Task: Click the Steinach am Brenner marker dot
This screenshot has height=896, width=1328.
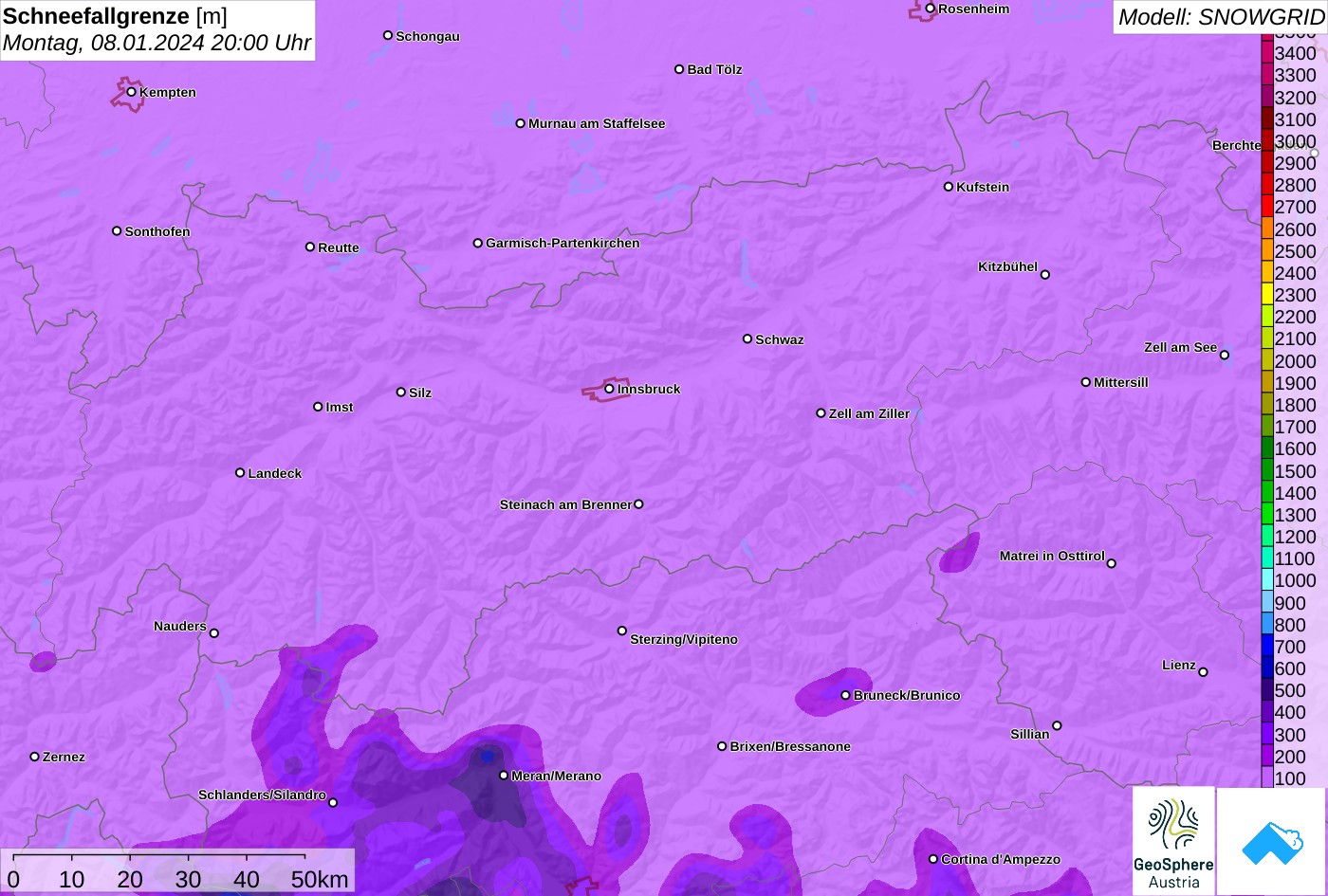Action: 638,504
